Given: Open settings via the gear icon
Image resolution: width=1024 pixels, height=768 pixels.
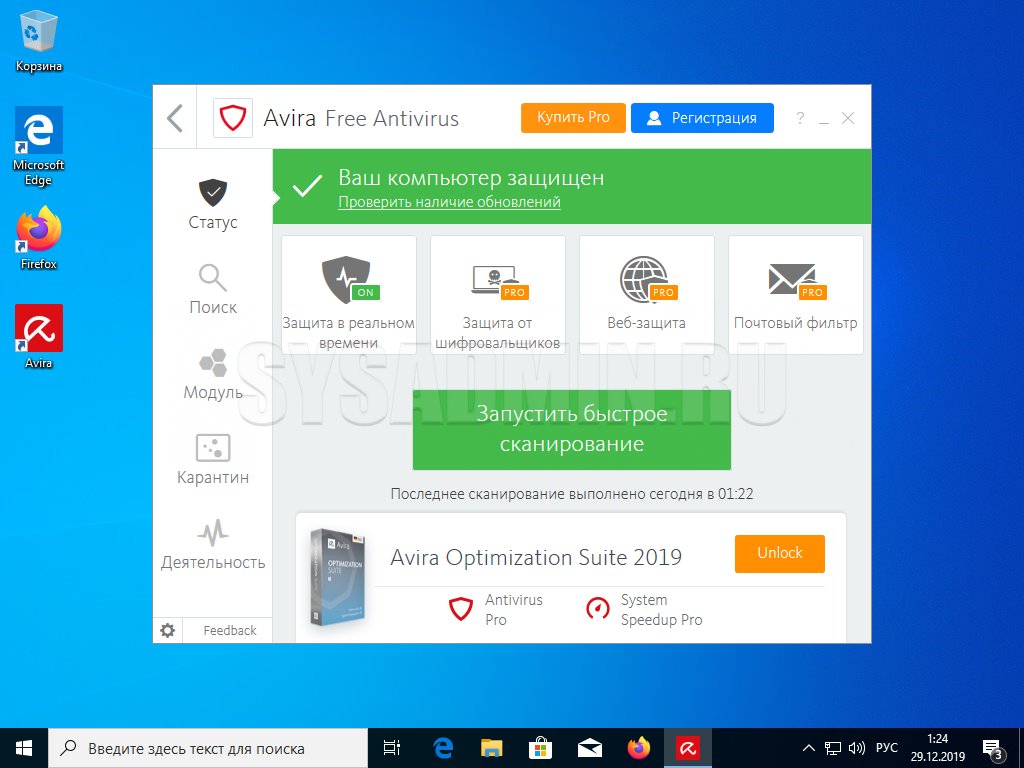Looking at the screenshot, I should [168, 630].
